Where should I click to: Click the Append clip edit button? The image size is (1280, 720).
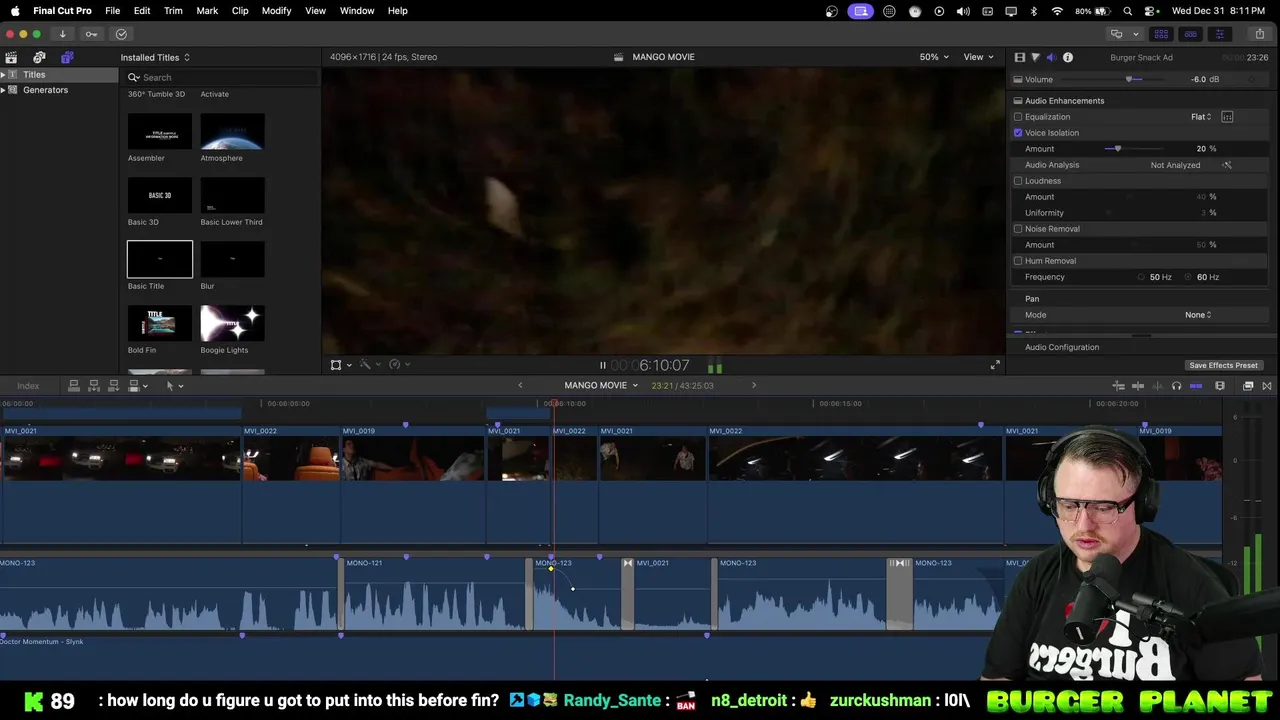(114, 386)
